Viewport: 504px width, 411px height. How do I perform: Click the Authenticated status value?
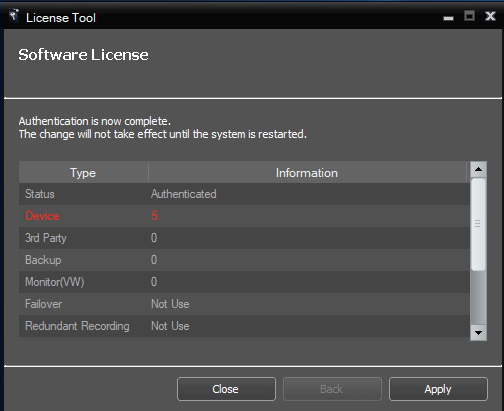click(x=184, y=194)
